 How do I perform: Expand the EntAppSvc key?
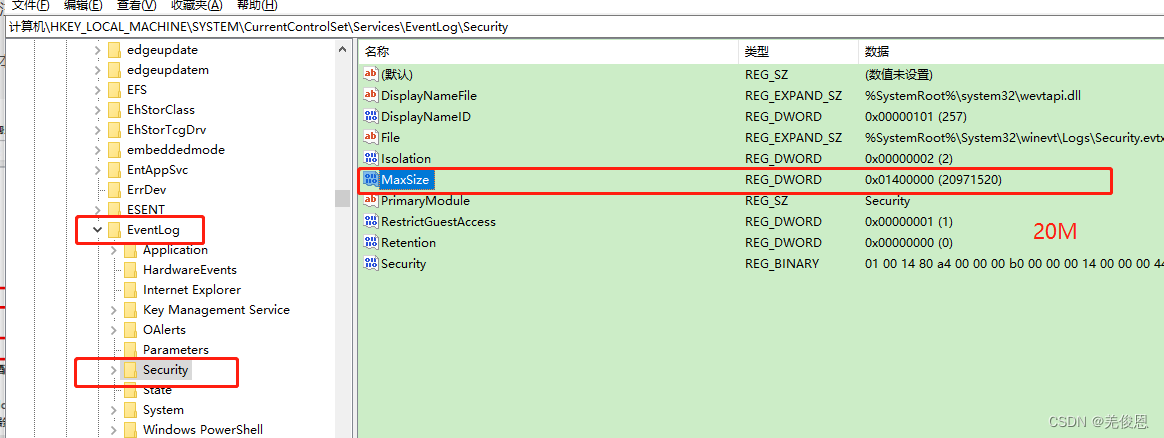pos(97,170)
